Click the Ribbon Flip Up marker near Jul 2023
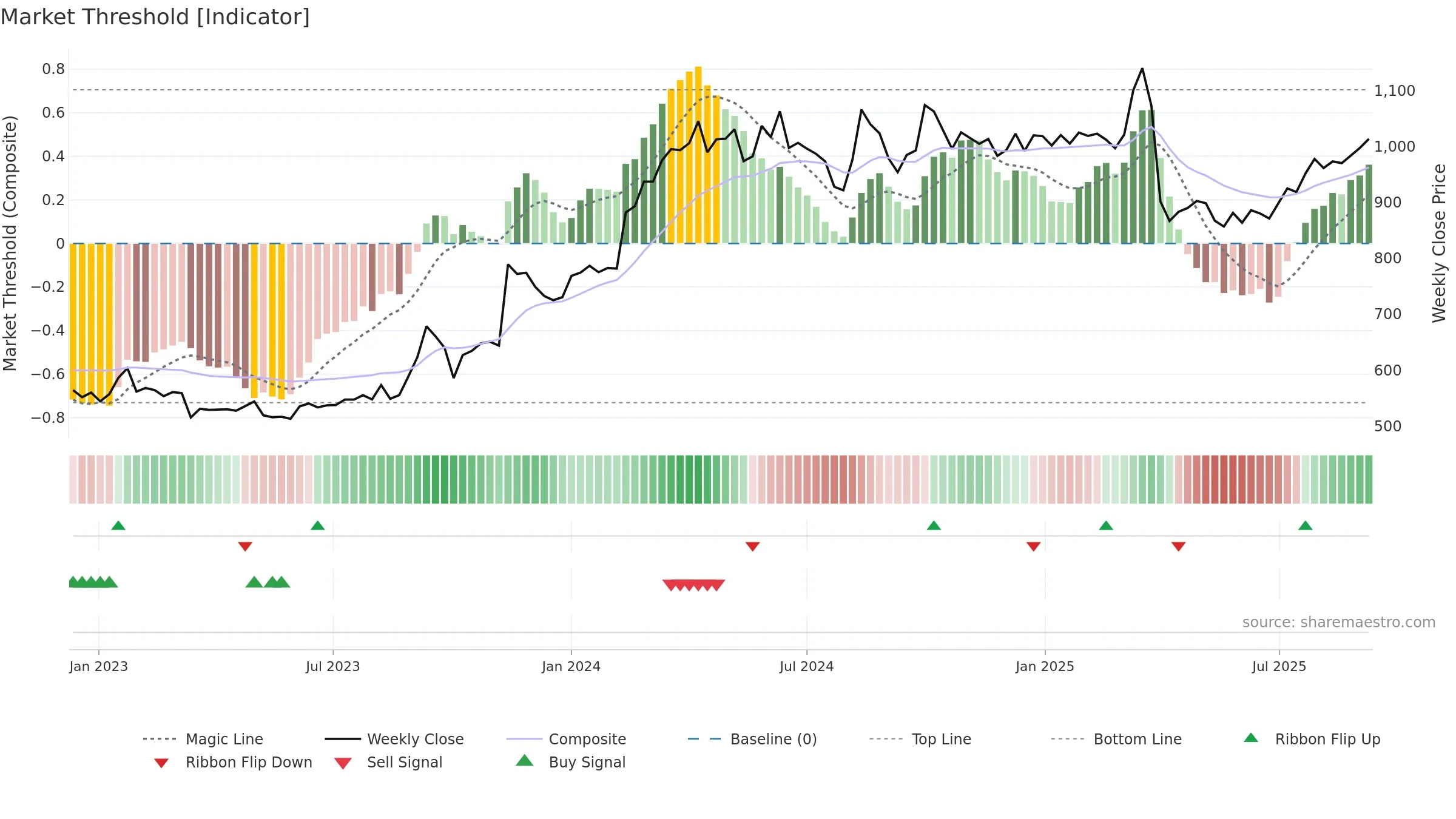Screen dimensions: 1456x819 click(317, 525)
